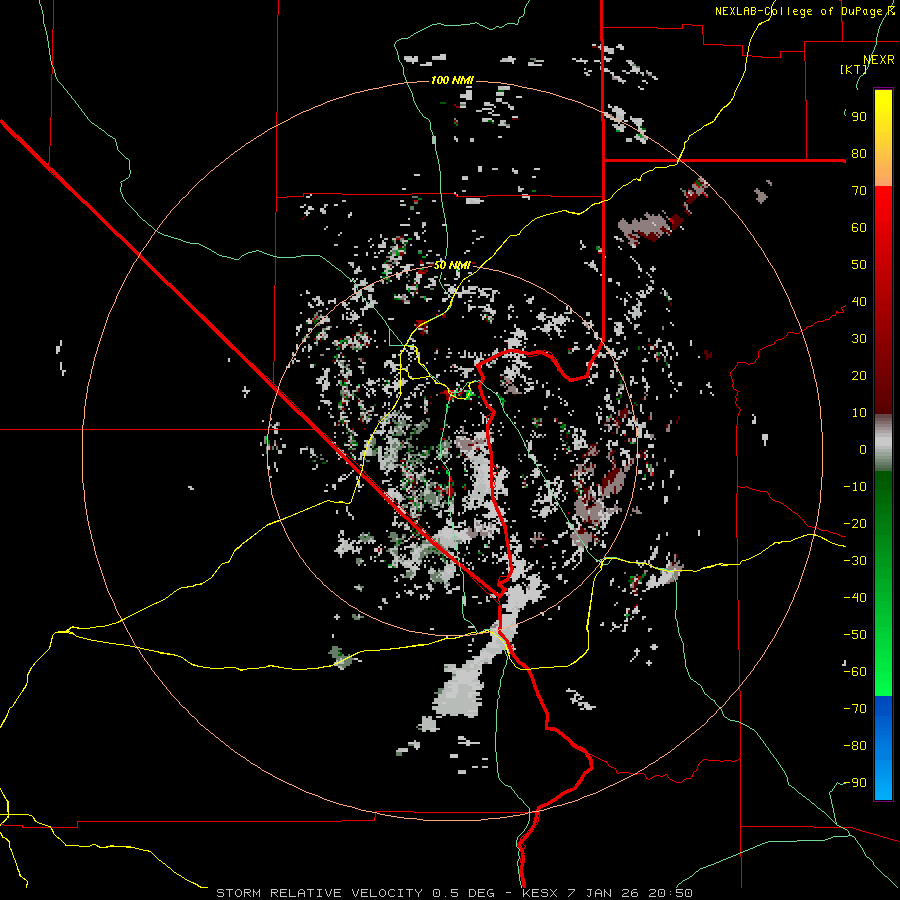Click the -90 value on the scale
The height and width of the screenshot is (900, 900).
click(x=855, y=783)
